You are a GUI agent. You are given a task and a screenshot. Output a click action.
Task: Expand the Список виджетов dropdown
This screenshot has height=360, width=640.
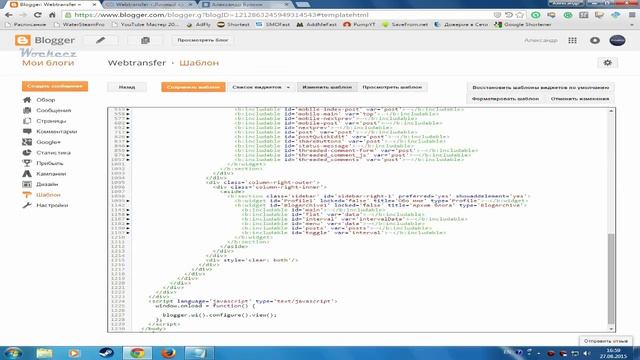(261, 87)
